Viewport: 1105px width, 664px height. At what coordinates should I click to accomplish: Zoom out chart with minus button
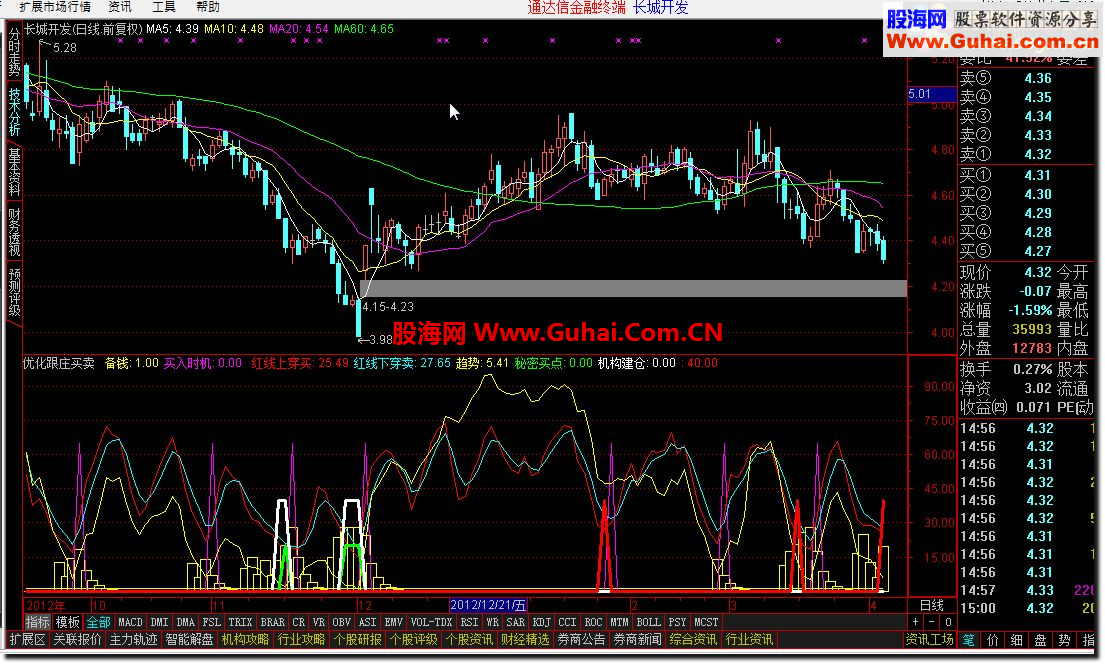point(932,622)
